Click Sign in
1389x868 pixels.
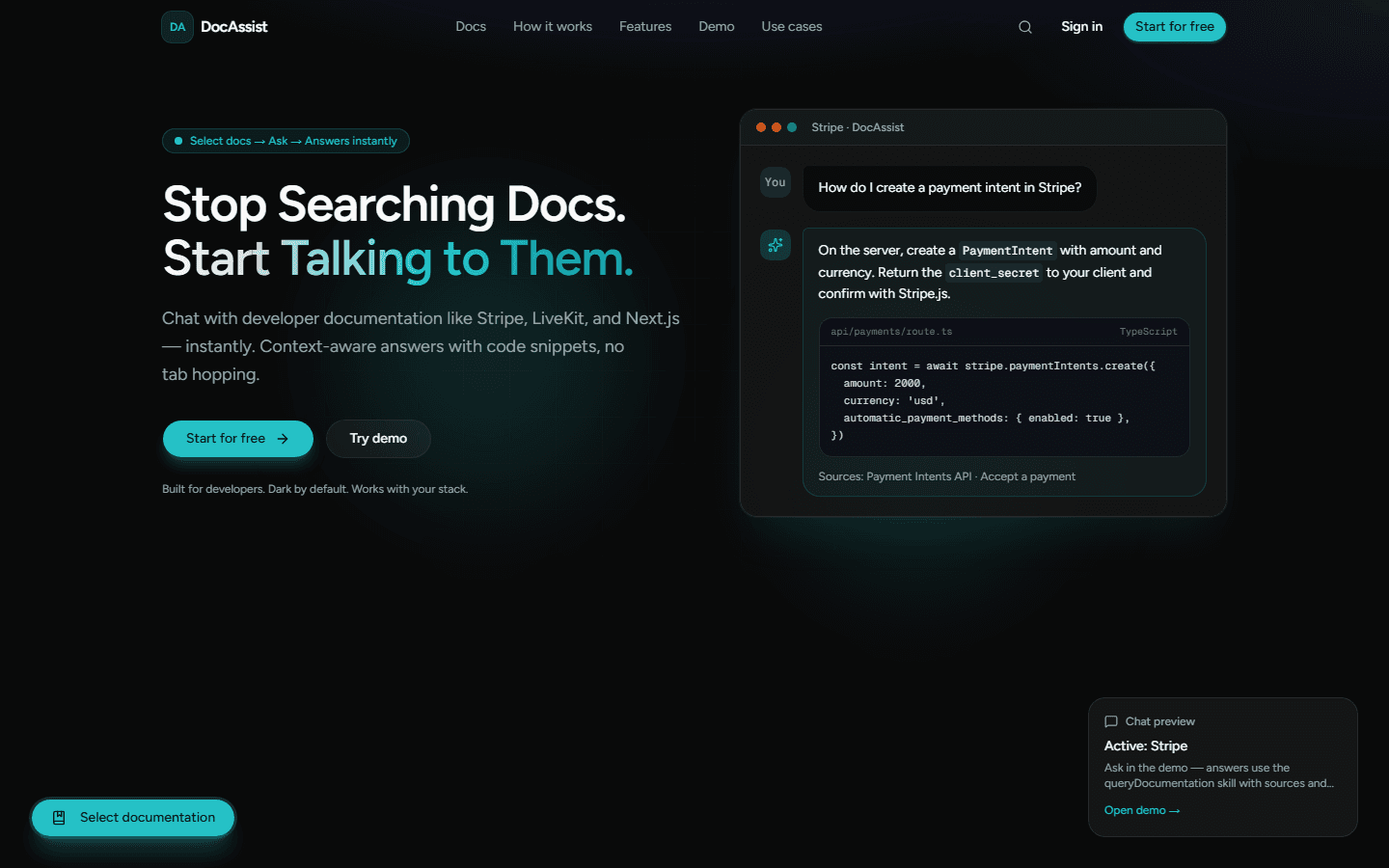click(1081, 27)
